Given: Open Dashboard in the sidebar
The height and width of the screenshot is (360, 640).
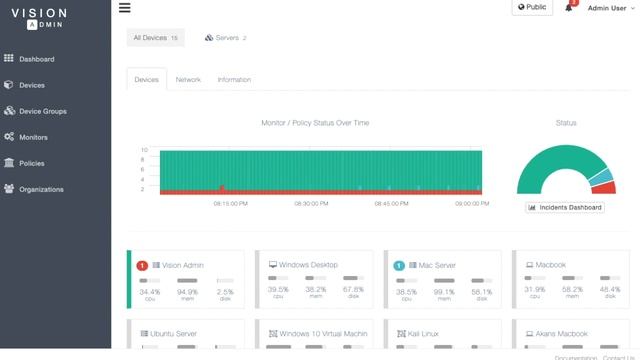Looking at the screenshot, I should click(x=37, y=59).
